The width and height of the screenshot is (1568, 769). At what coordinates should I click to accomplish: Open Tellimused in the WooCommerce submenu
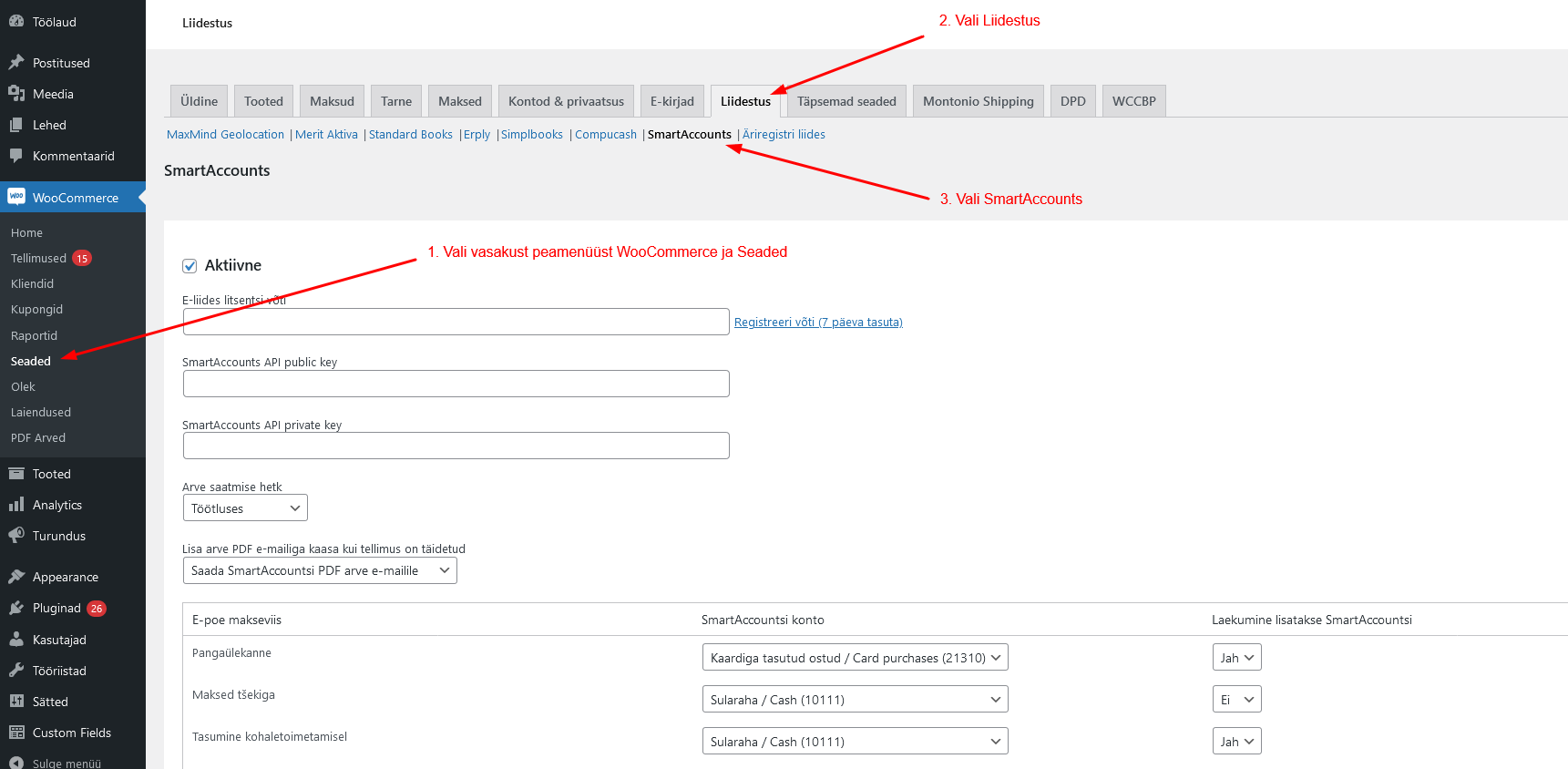38,259
